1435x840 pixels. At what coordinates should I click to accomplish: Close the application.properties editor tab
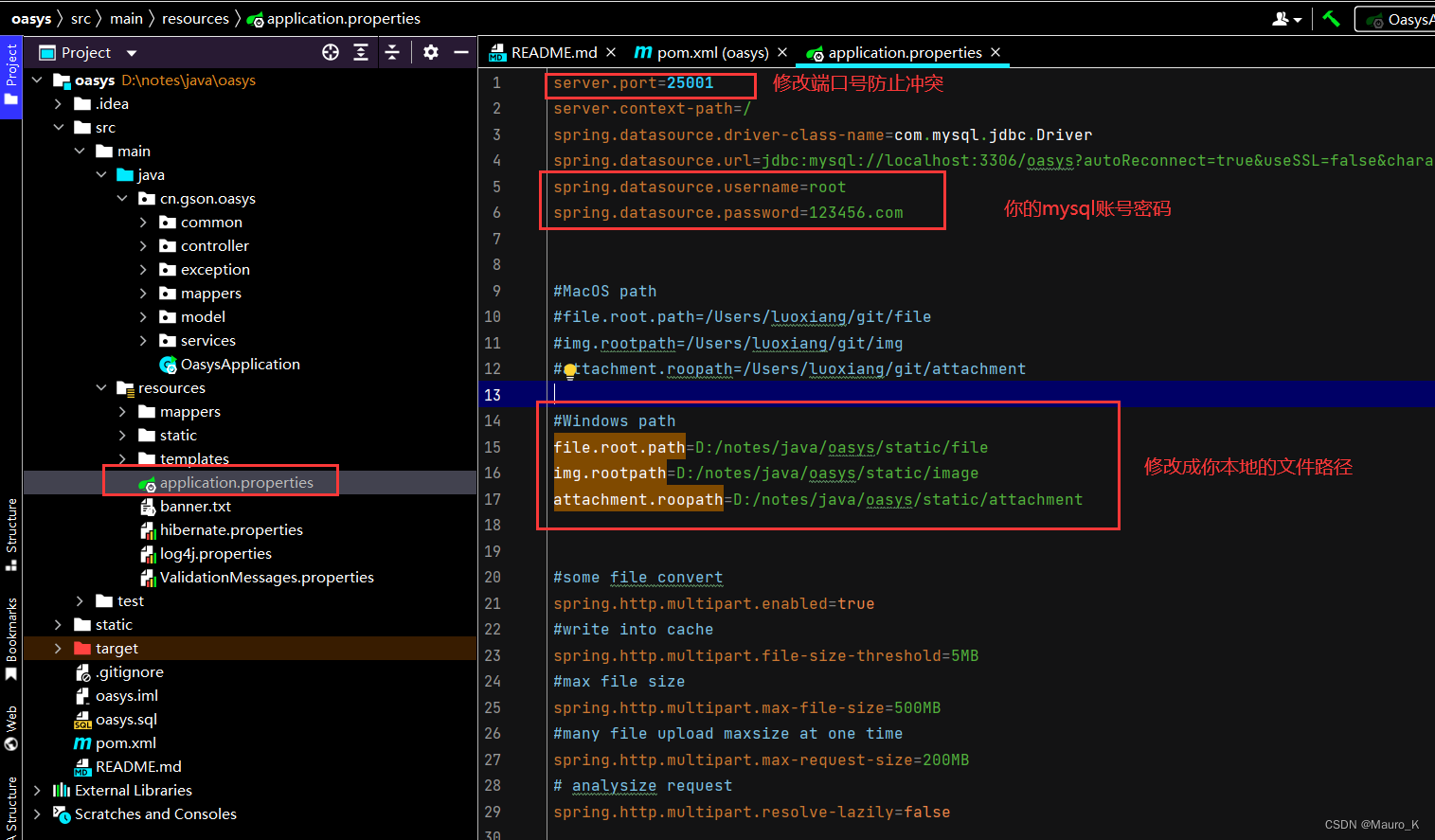(995, 53)
